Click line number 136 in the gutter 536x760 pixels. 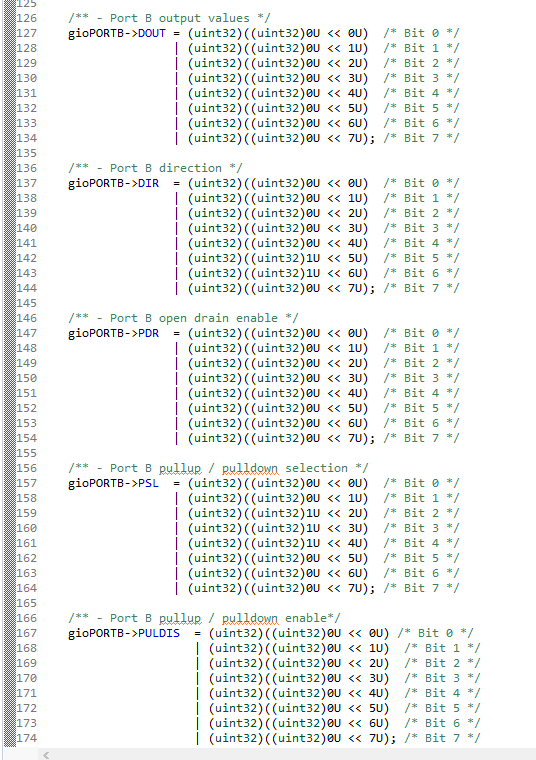27,168
